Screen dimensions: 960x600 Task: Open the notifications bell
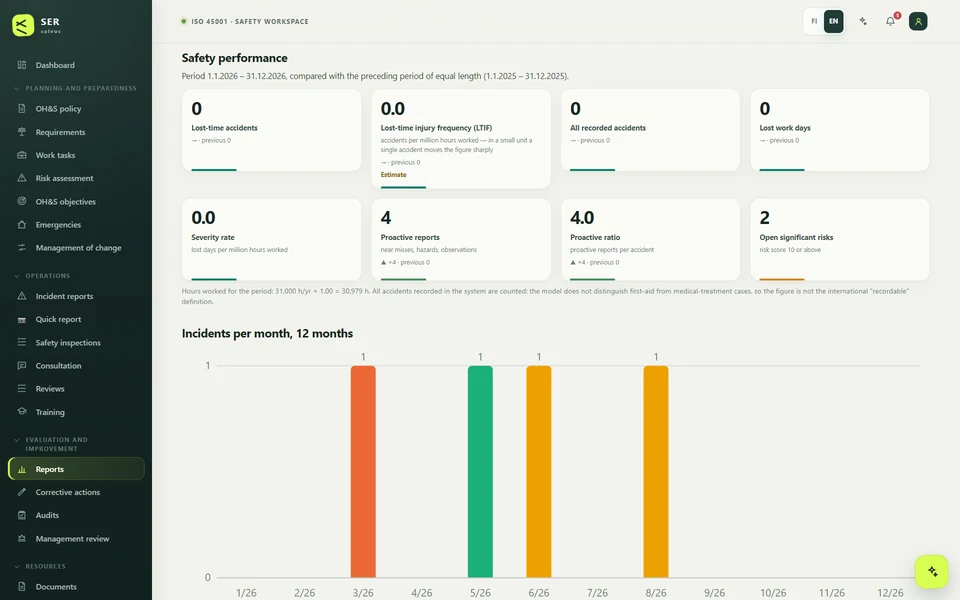(x=891, y=21)
